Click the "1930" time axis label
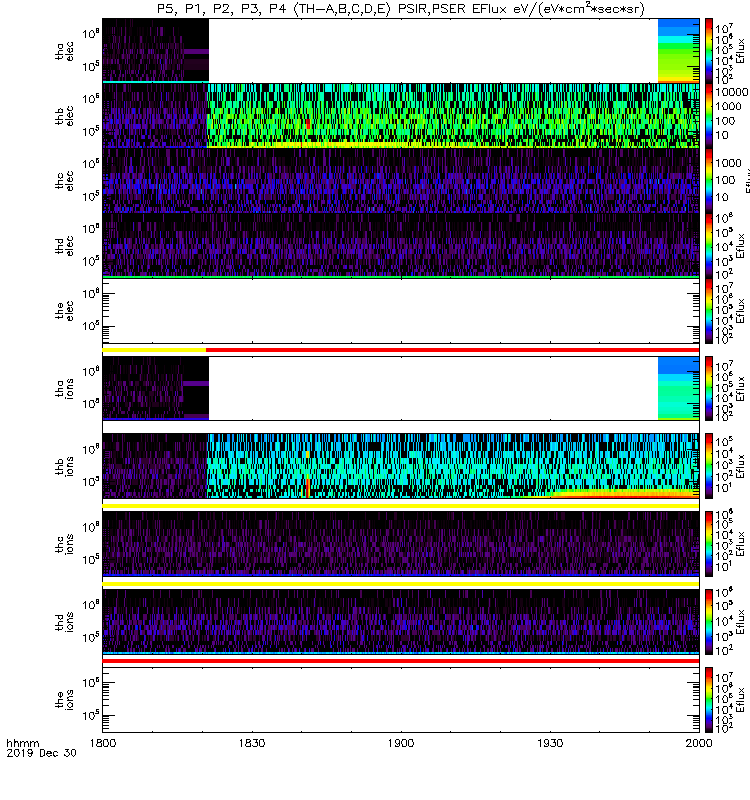Image resolution: width=750 pixels, height=800 pixels. (x=550, y=743)
